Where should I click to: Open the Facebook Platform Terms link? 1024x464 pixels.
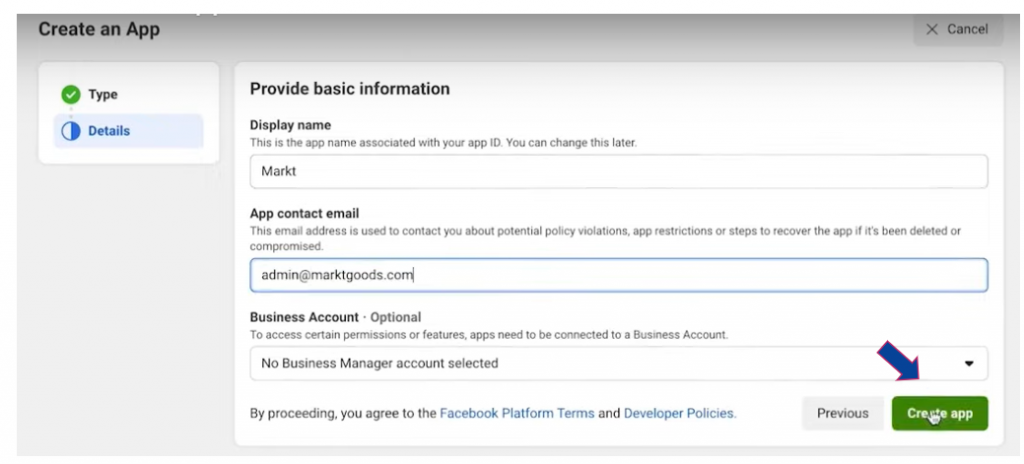point(517,413)
